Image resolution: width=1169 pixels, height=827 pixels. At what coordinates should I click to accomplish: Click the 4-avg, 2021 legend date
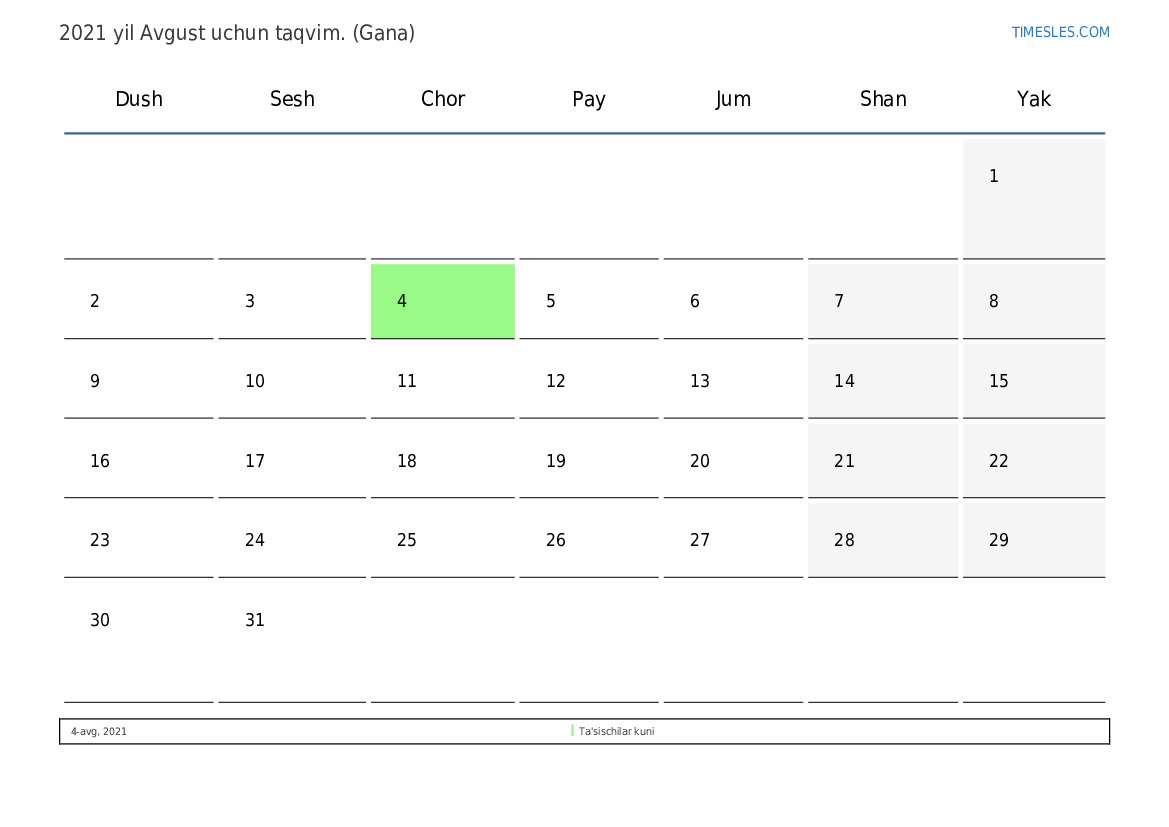pos(98,732)
